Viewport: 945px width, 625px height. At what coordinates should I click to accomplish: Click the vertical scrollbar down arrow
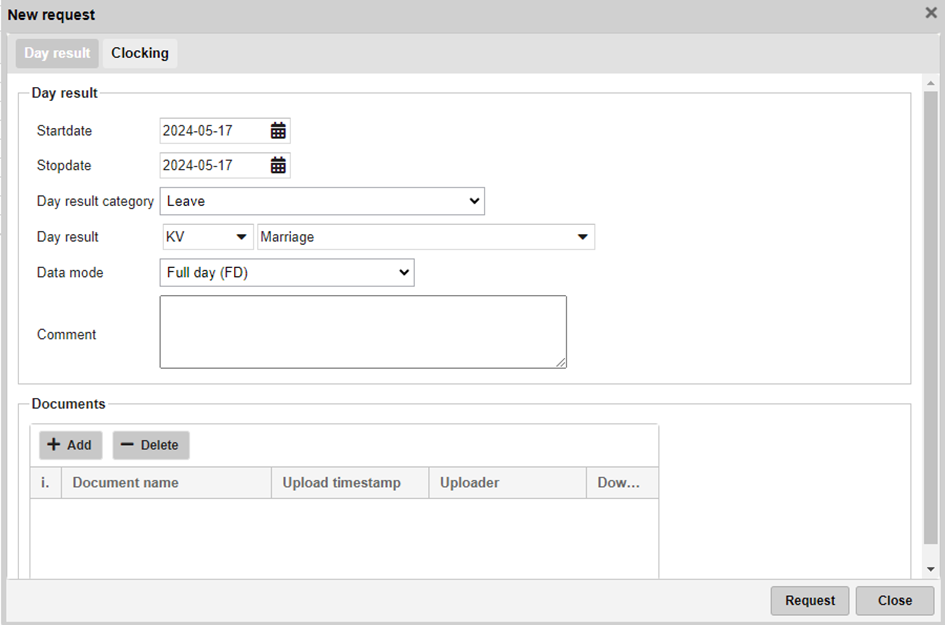tap(931, 569)
